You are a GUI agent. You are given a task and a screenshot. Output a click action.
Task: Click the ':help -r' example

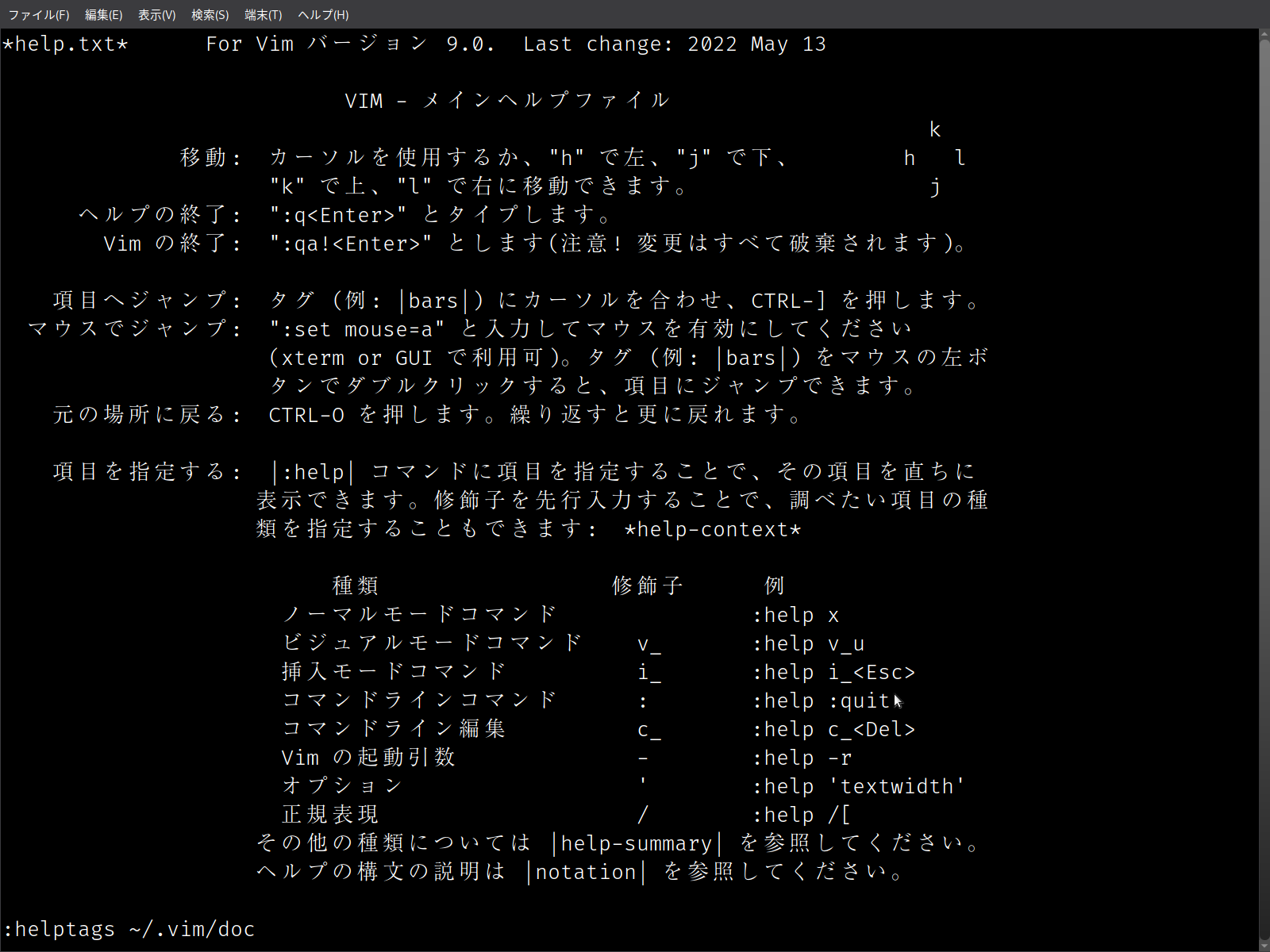802,758
